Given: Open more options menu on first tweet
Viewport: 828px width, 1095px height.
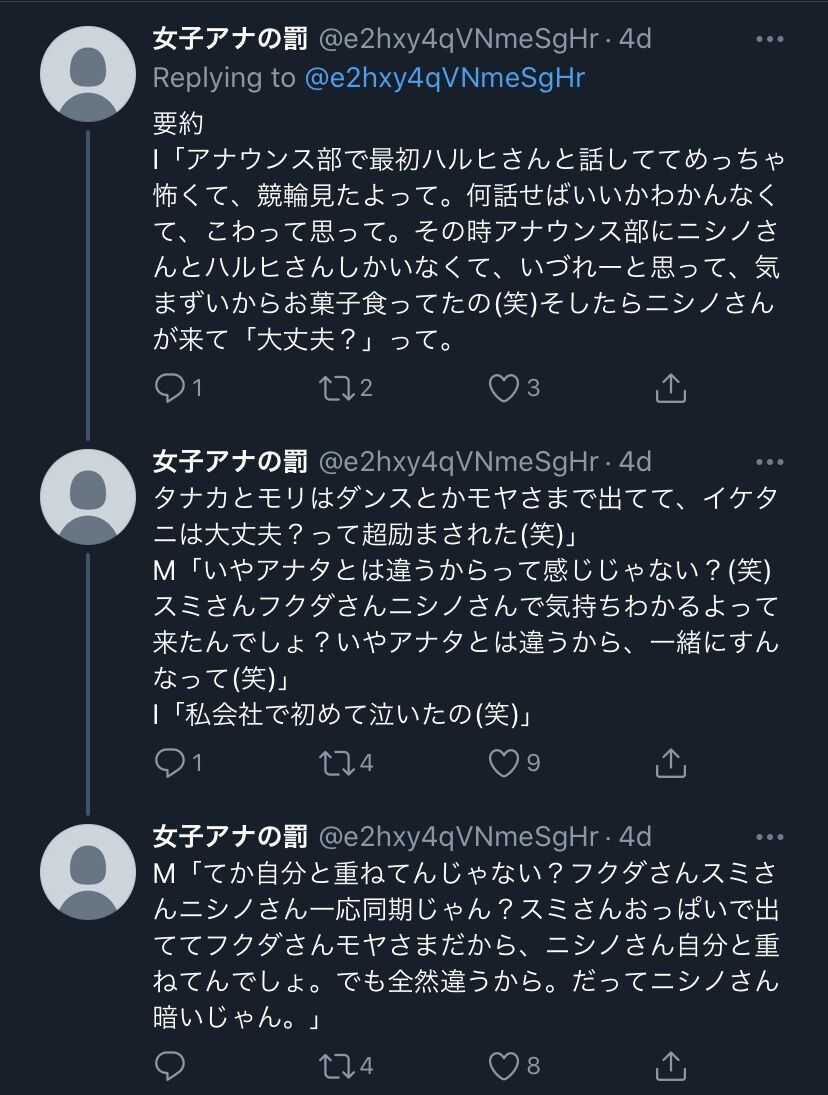Looking at the screenshot, I should pyautogui.click(x=770, y=39).
